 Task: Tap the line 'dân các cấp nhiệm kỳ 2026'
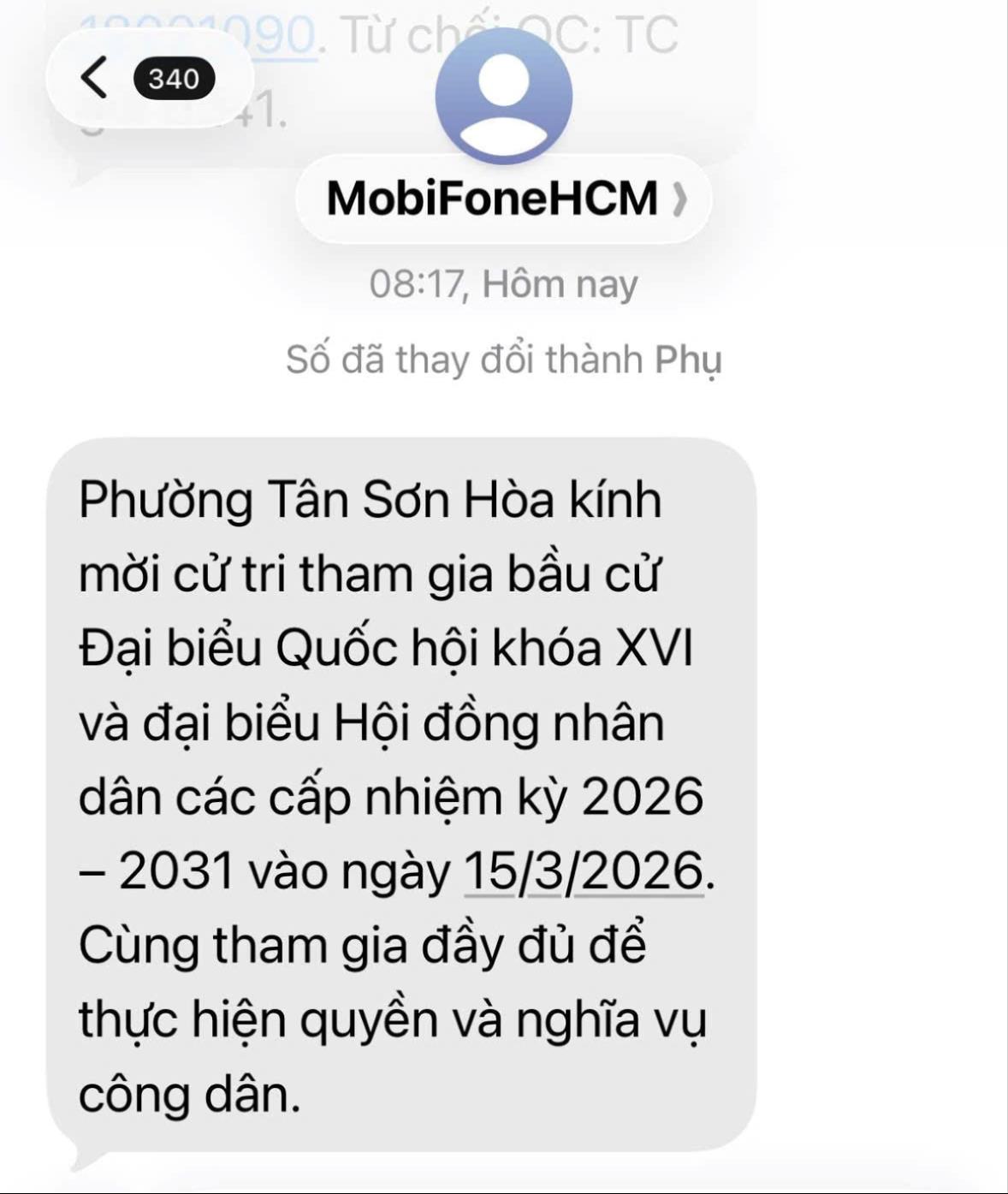[391, 798]
